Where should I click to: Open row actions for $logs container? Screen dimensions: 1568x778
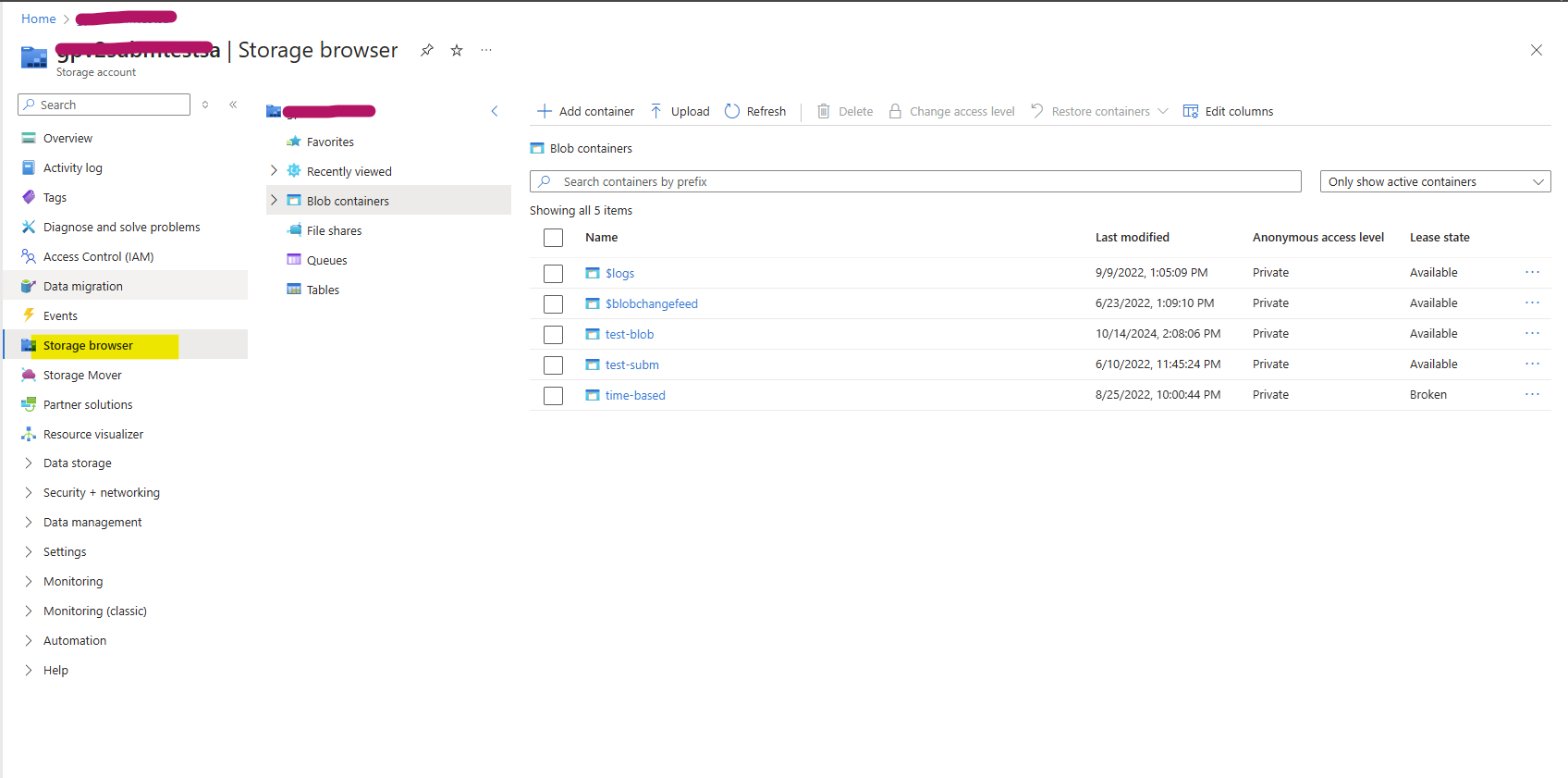click(x=1532, y=272)
